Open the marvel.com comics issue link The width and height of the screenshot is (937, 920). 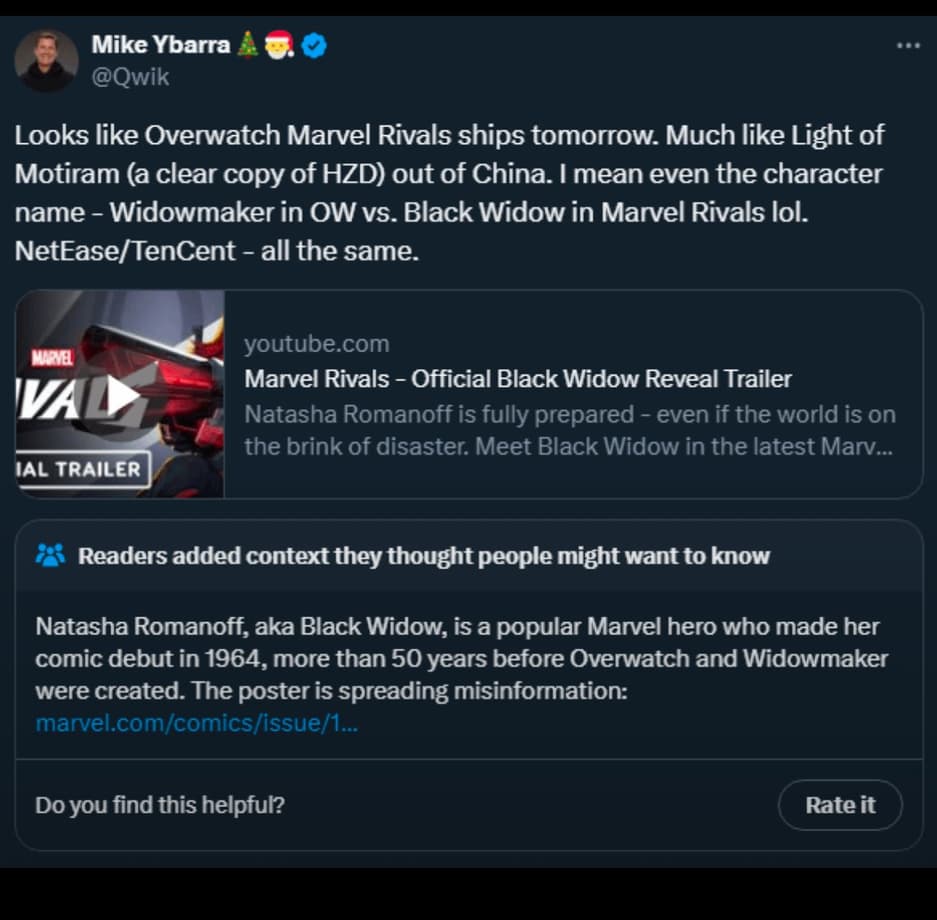[x=196, y=722]
